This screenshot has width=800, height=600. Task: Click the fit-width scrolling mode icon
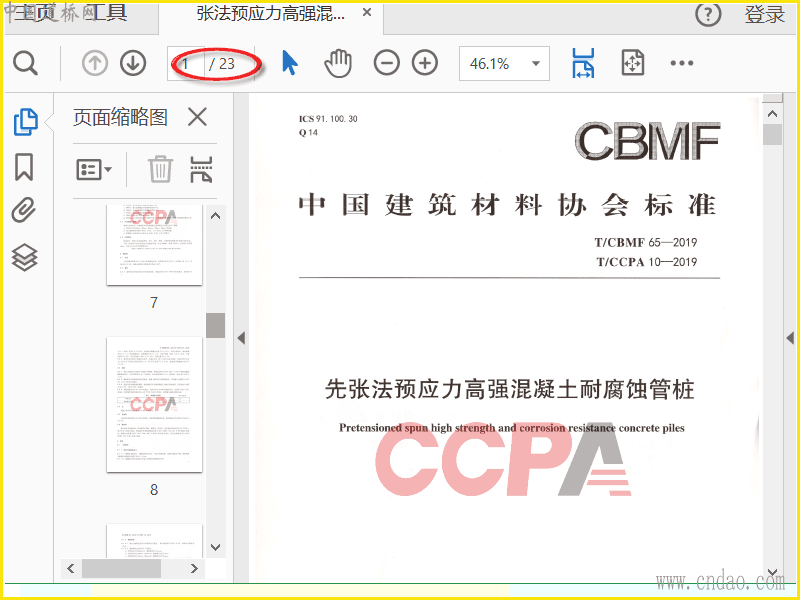tap(583, 64)
